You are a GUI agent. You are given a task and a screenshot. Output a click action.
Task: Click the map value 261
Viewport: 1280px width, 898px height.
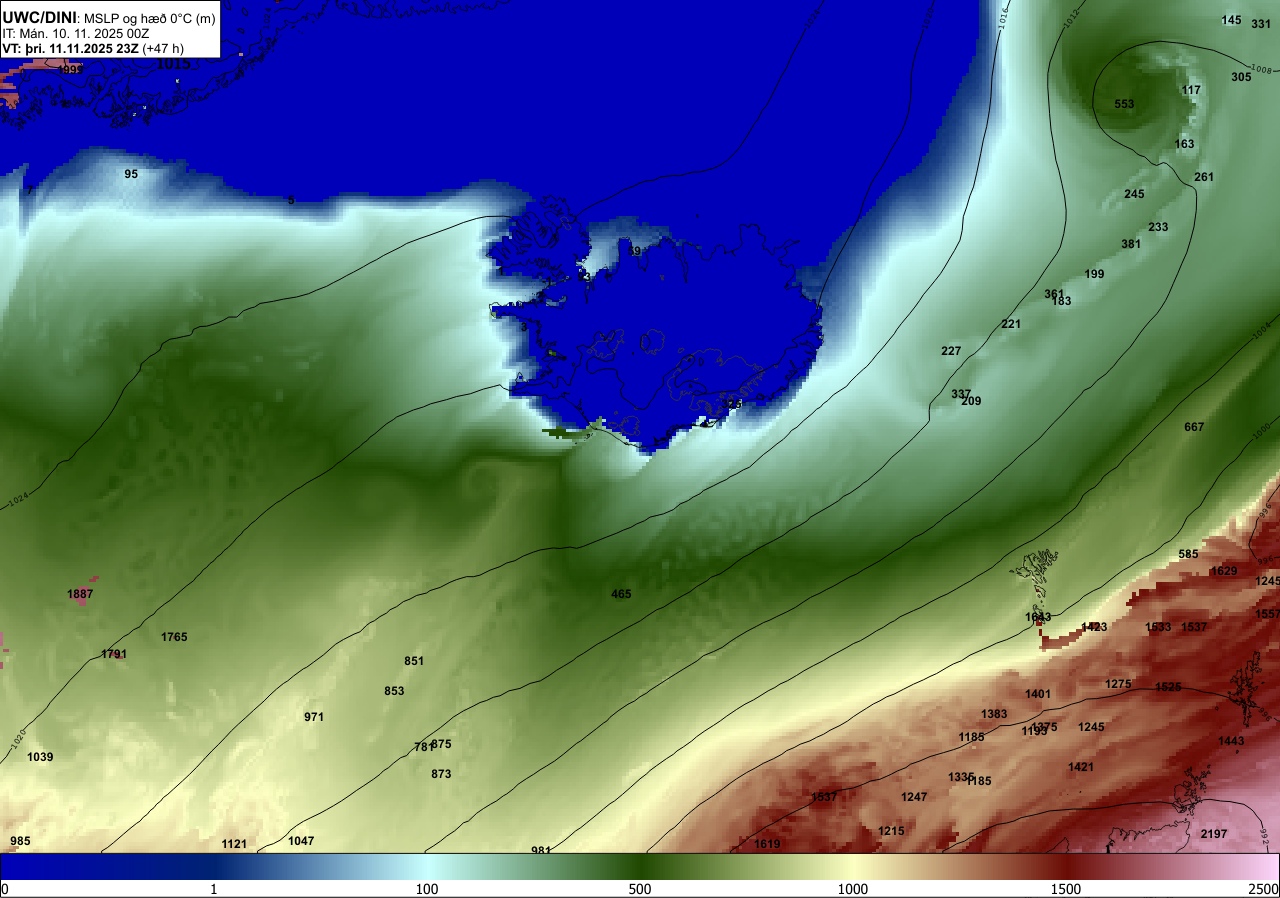[1204, 177]
